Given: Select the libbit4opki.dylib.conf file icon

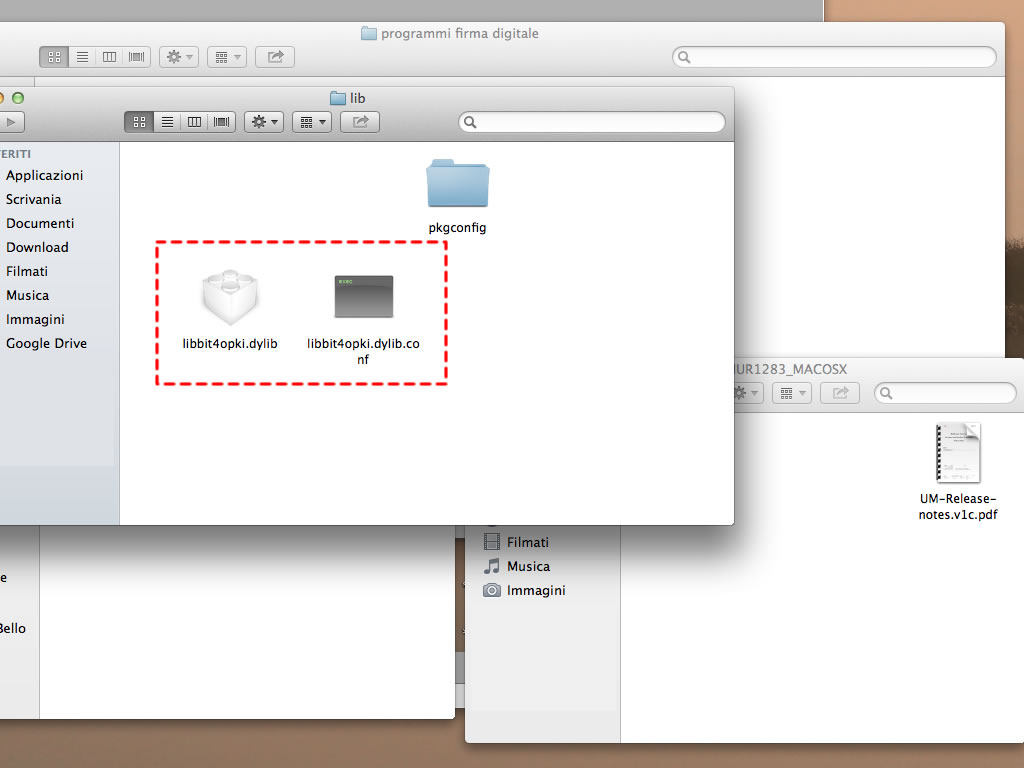Looking at the screenshot, I should [363, 297].
